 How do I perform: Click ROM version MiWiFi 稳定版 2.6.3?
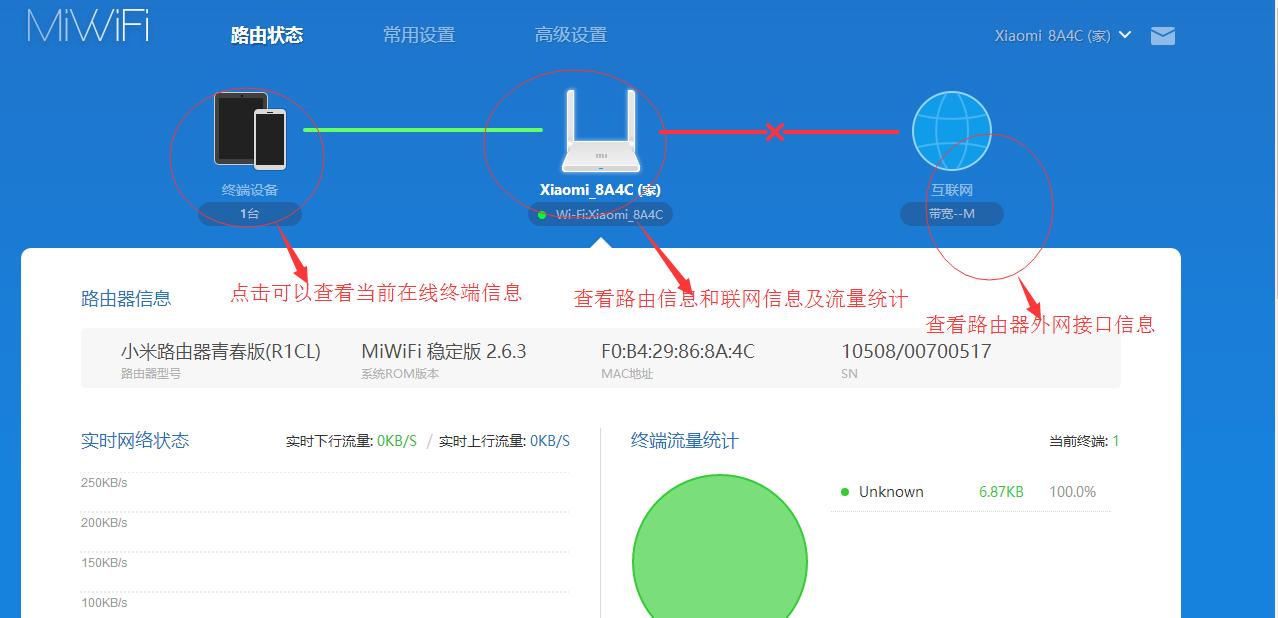click(x=444, y=351)
